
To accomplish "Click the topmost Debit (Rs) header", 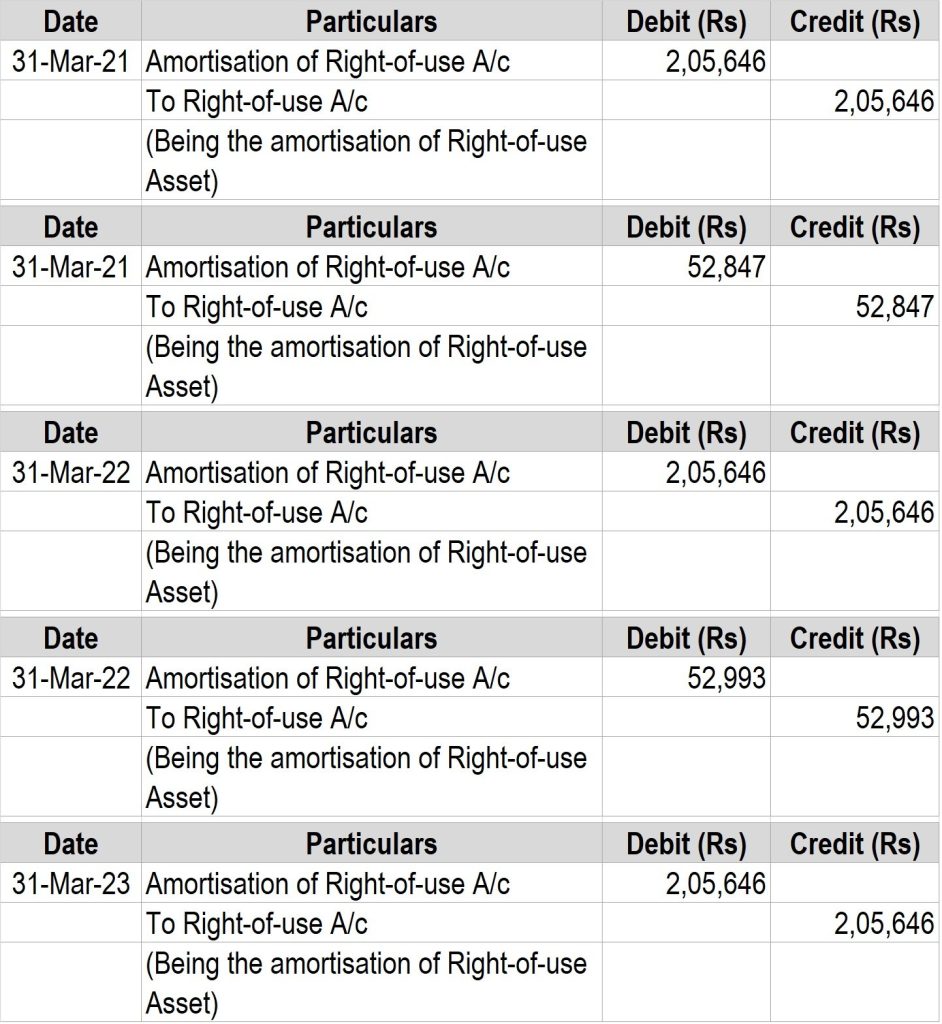I will click(x=686, y=21).
